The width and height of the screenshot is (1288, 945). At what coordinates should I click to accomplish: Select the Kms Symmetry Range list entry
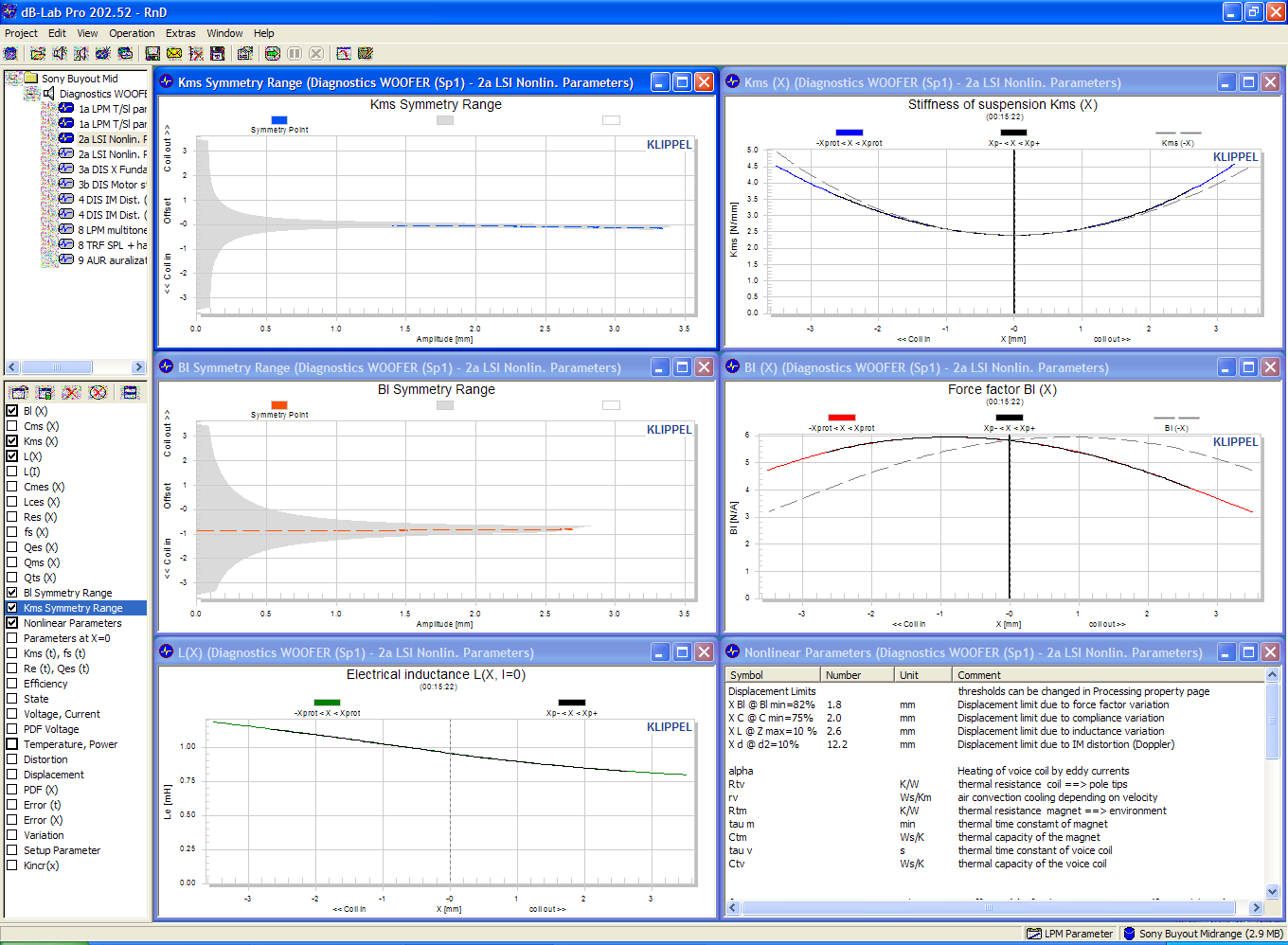pos(73,608)
